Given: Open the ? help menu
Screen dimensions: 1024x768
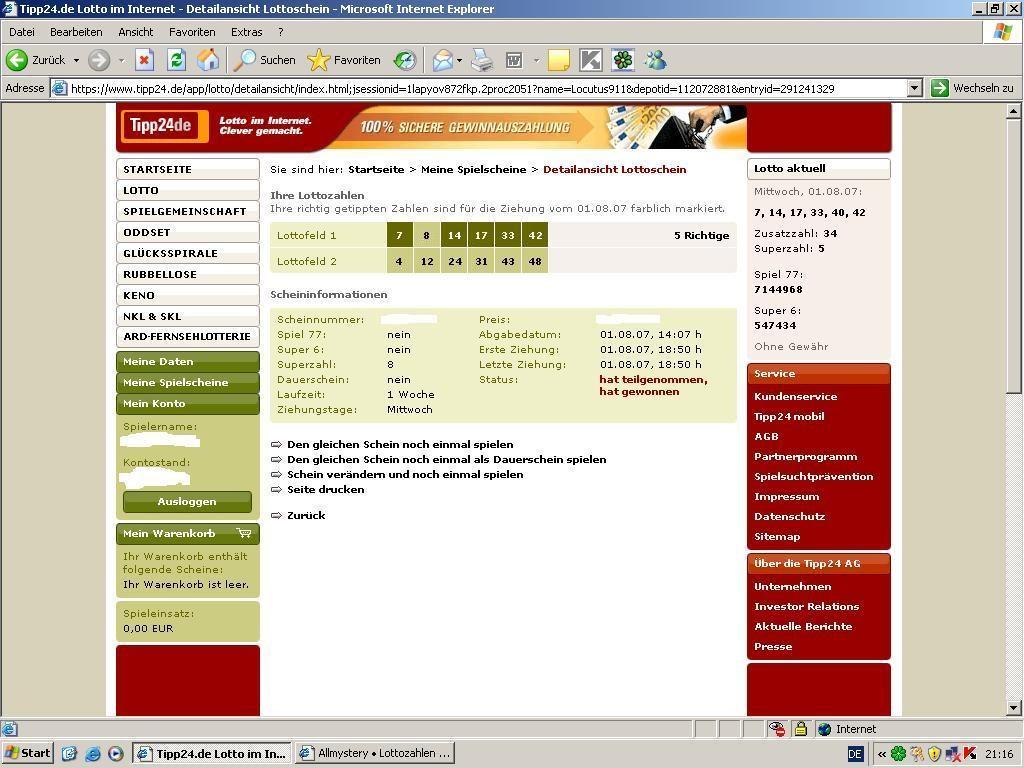Looking at the screenshot, I should click(x=281, y=32).
